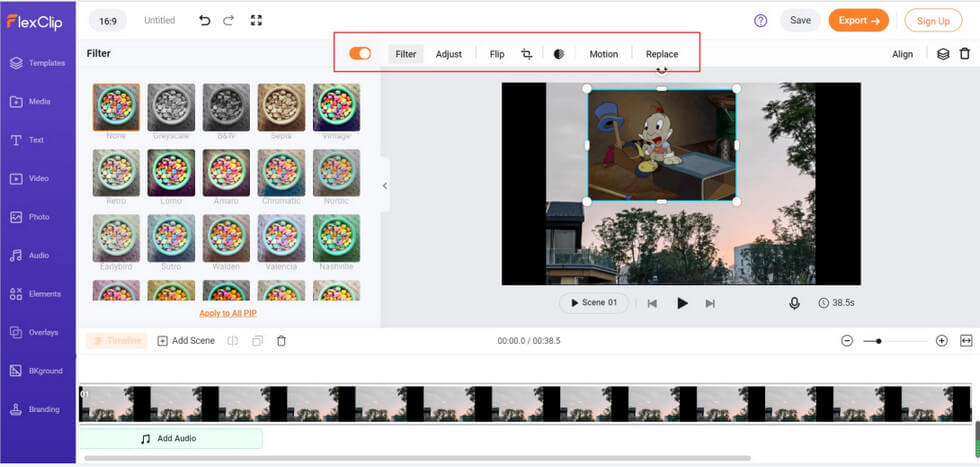Open the 16:9 aspect ratio selector
The image size is (980, 467).
coord(108,21)
